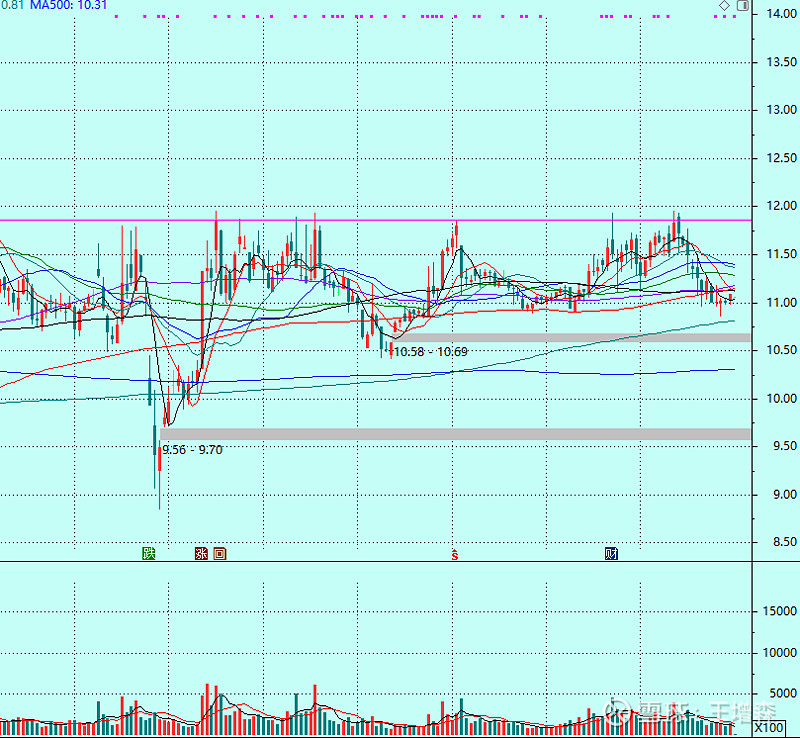Open the green 跌 event marker
Viewport: 800px width, 738px height.
click(148, 553)
